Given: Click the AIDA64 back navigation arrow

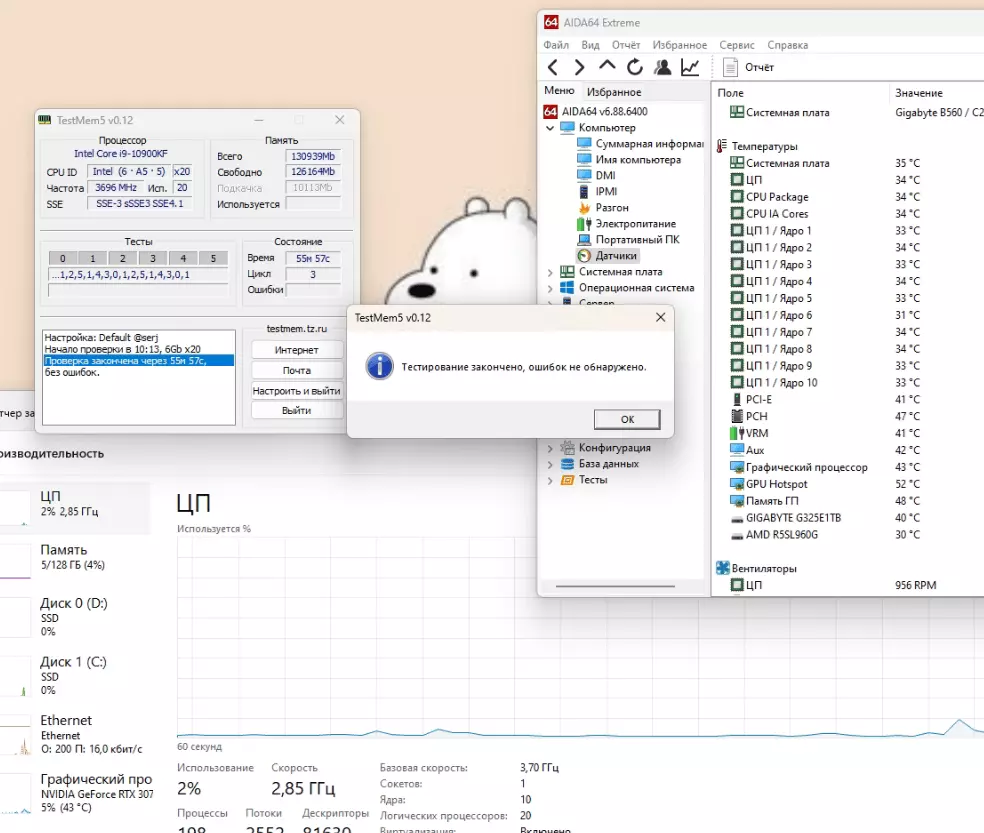Looking at the screenshot, I should coord(553,67).
